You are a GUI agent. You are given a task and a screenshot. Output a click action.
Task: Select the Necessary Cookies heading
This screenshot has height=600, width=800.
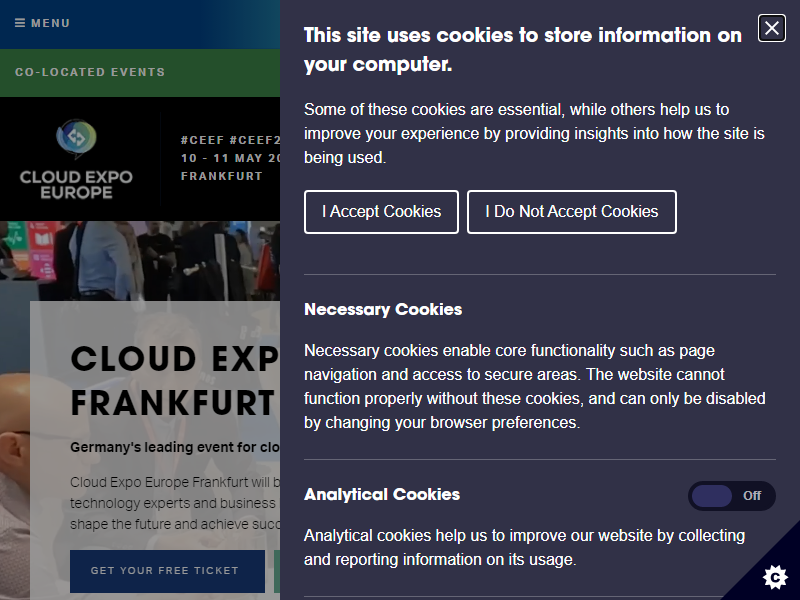383,309
